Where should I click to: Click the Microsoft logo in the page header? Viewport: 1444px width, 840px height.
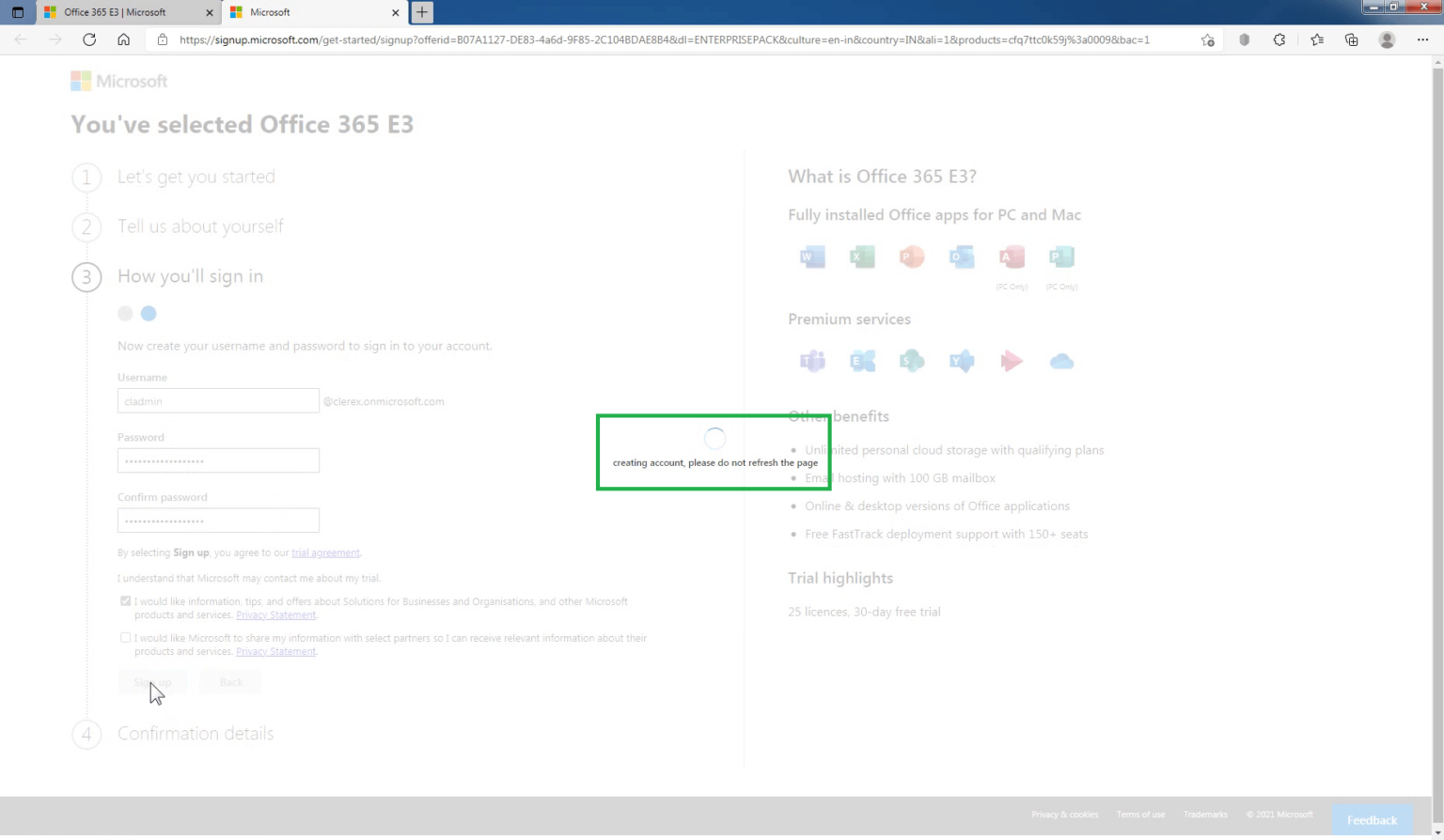(x=118, y=81)
